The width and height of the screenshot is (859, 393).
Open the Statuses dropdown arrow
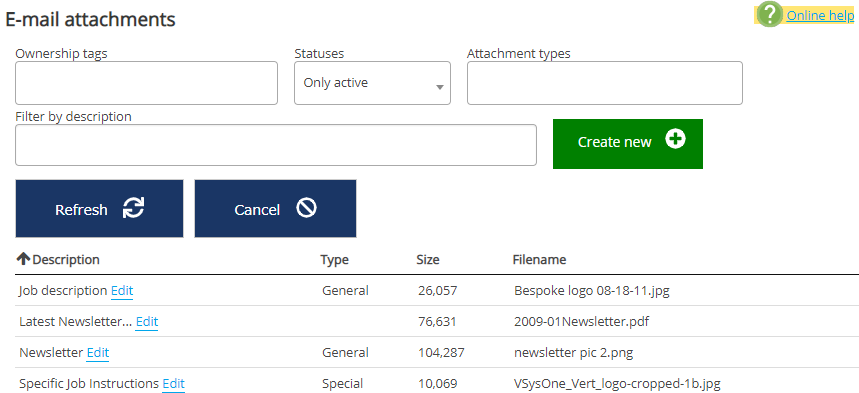pyautogui.click(x=439, y=87)
